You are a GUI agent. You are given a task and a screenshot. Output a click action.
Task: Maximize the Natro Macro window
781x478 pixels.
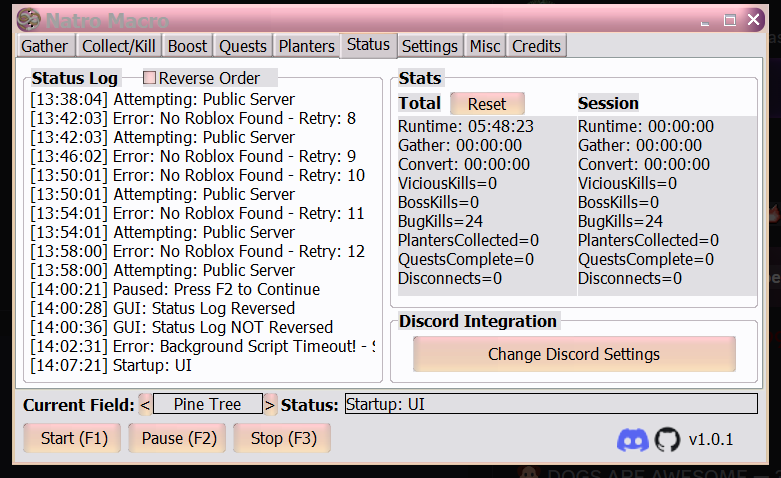(x=730, y=20)
